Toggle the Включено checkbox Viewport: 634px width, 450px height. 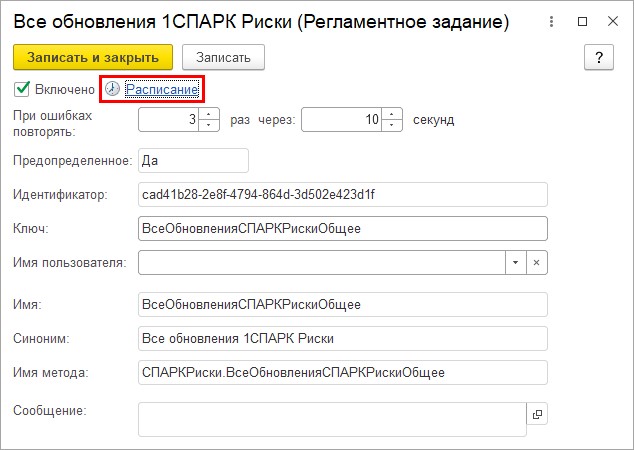[22, 89]
